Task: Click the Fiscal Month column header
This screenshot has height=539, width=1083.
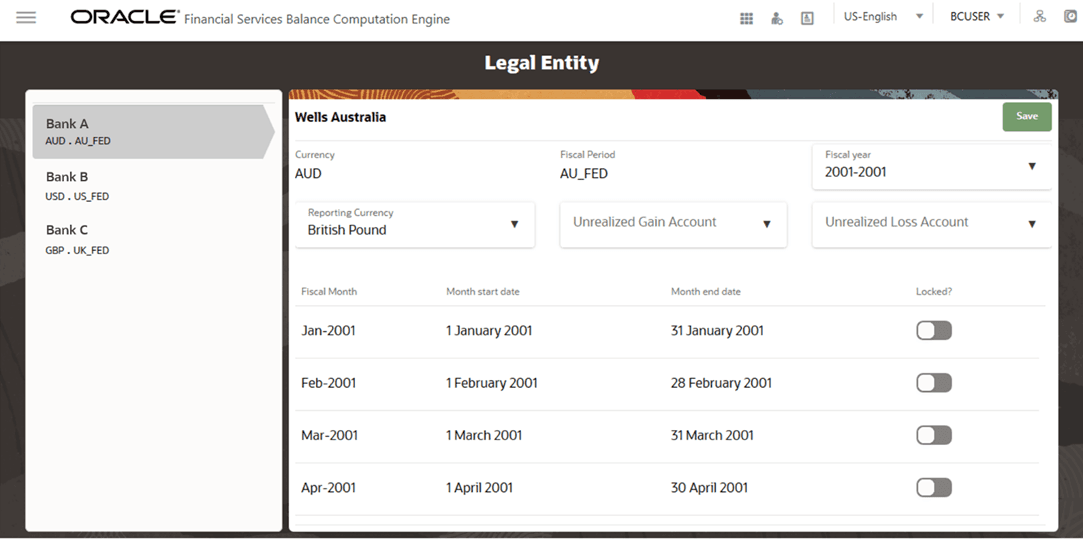Action: pos(329,292)
